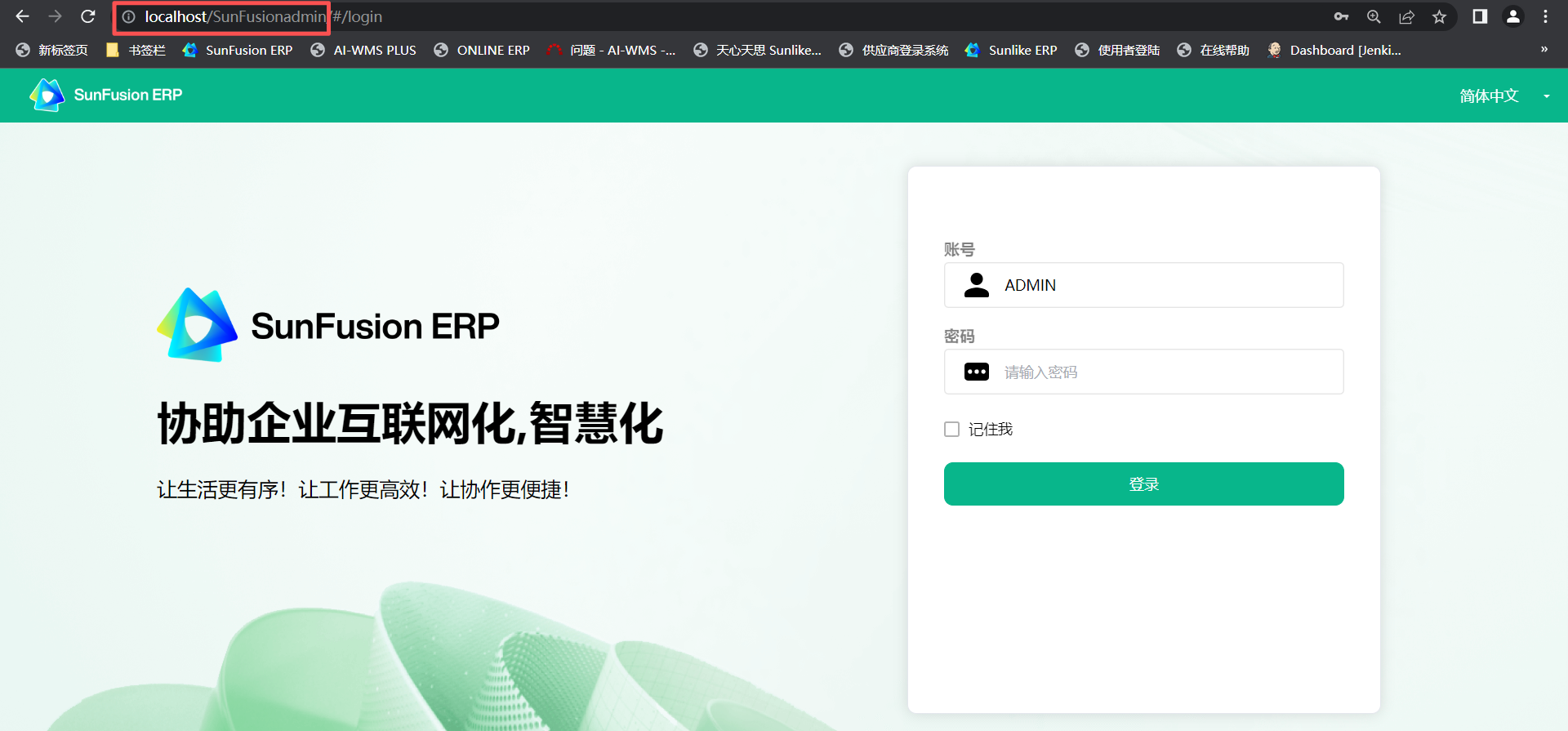Image resolution: width=1568 pixels, height=731 pixels.
Task: Click the large SunFusion ERP logo
Action: 327,325
